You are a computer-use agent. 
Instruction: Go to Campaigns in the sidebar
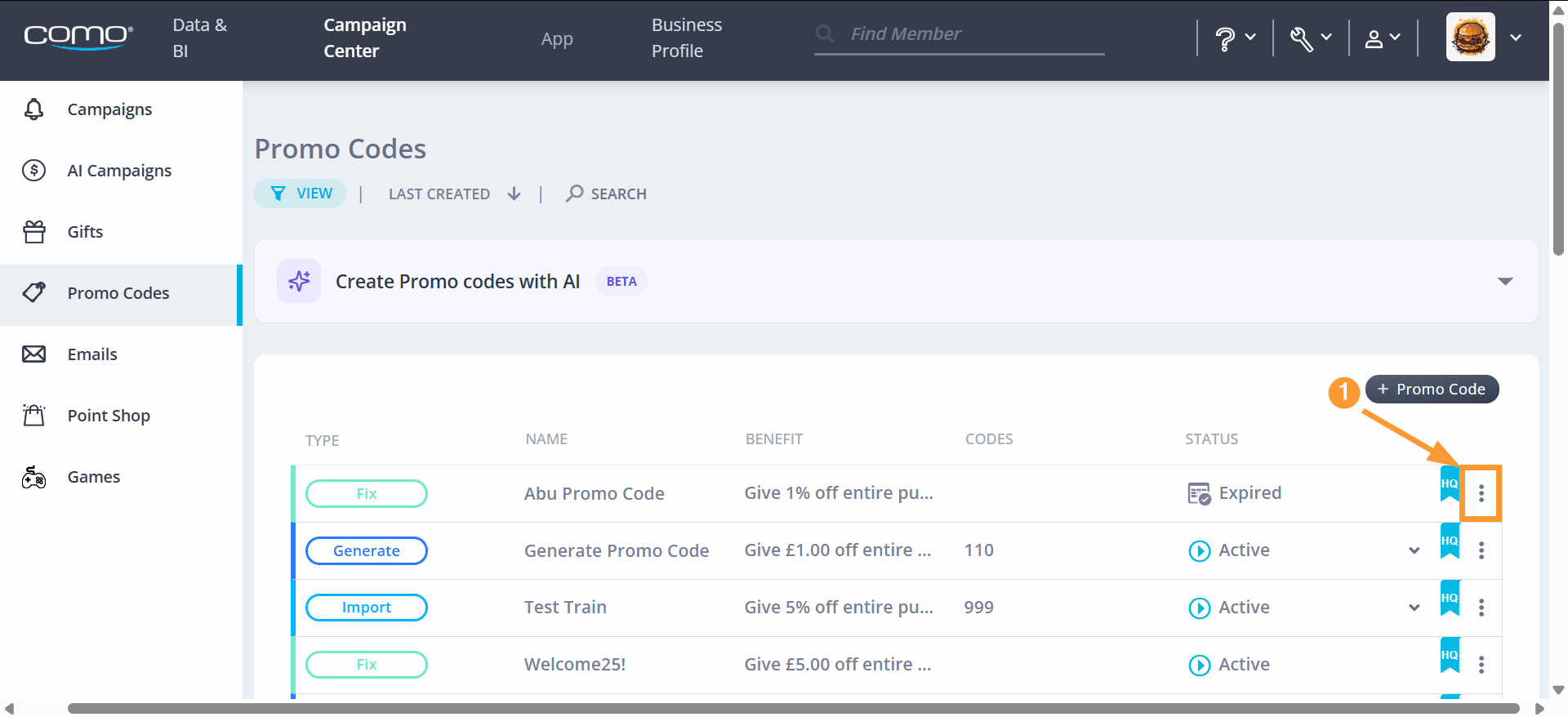121,109
